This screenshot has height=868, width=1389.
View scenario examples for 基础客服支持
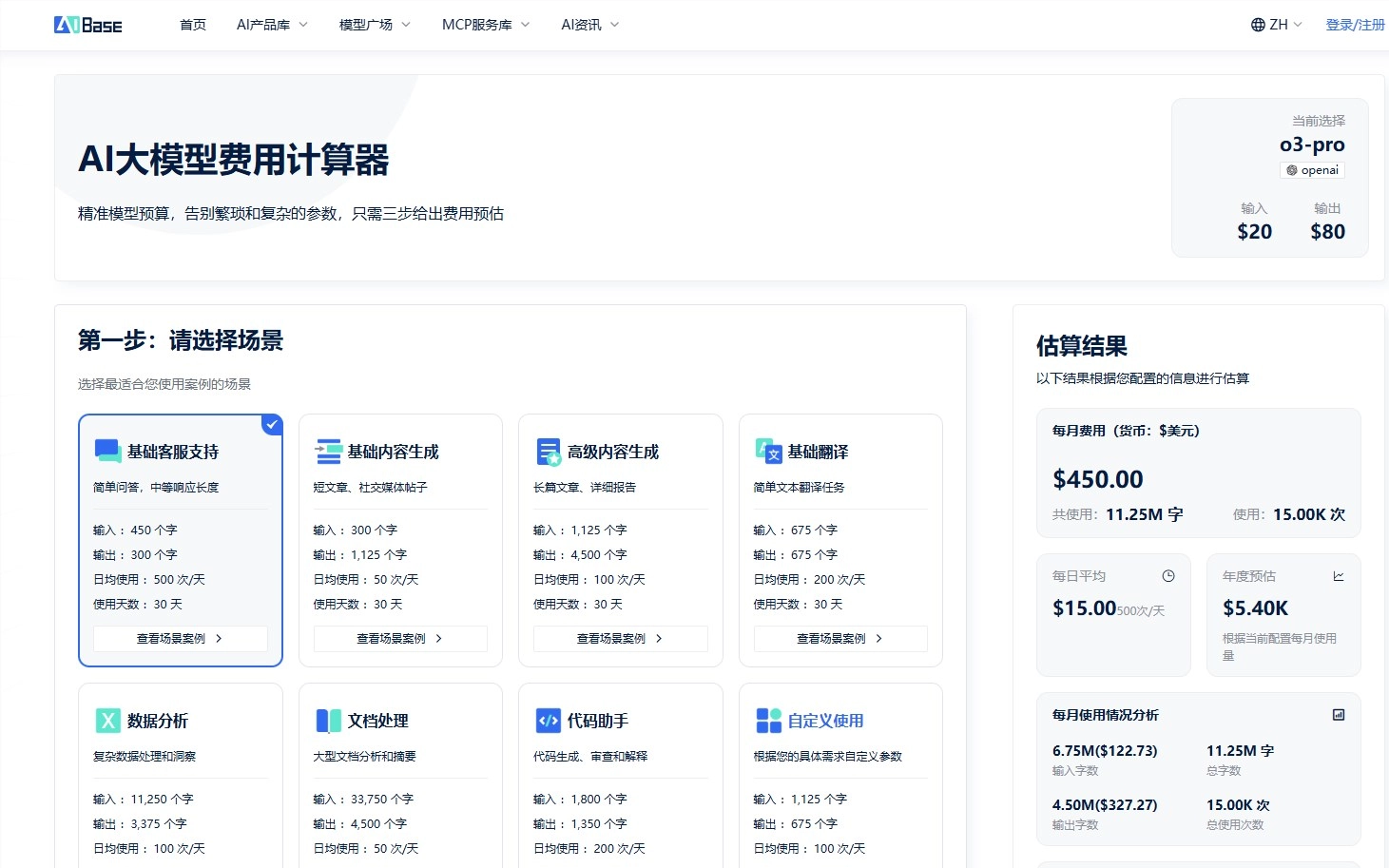[181, 639]
